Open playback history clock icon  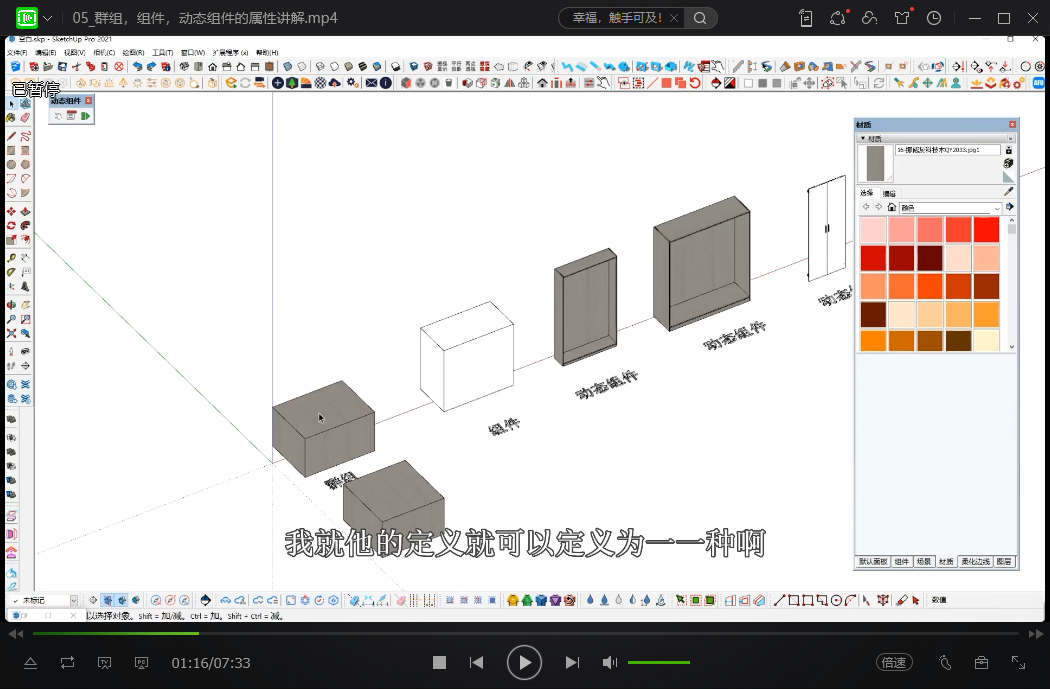coord(934,18)
